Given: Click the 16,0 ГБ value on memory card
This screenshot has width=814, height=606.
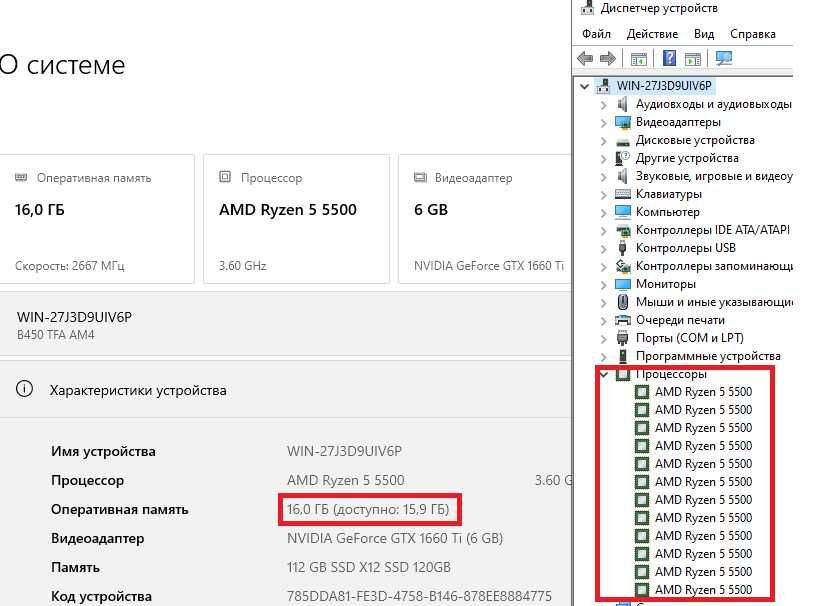Looking at the screenshot, I should (39, 210).
